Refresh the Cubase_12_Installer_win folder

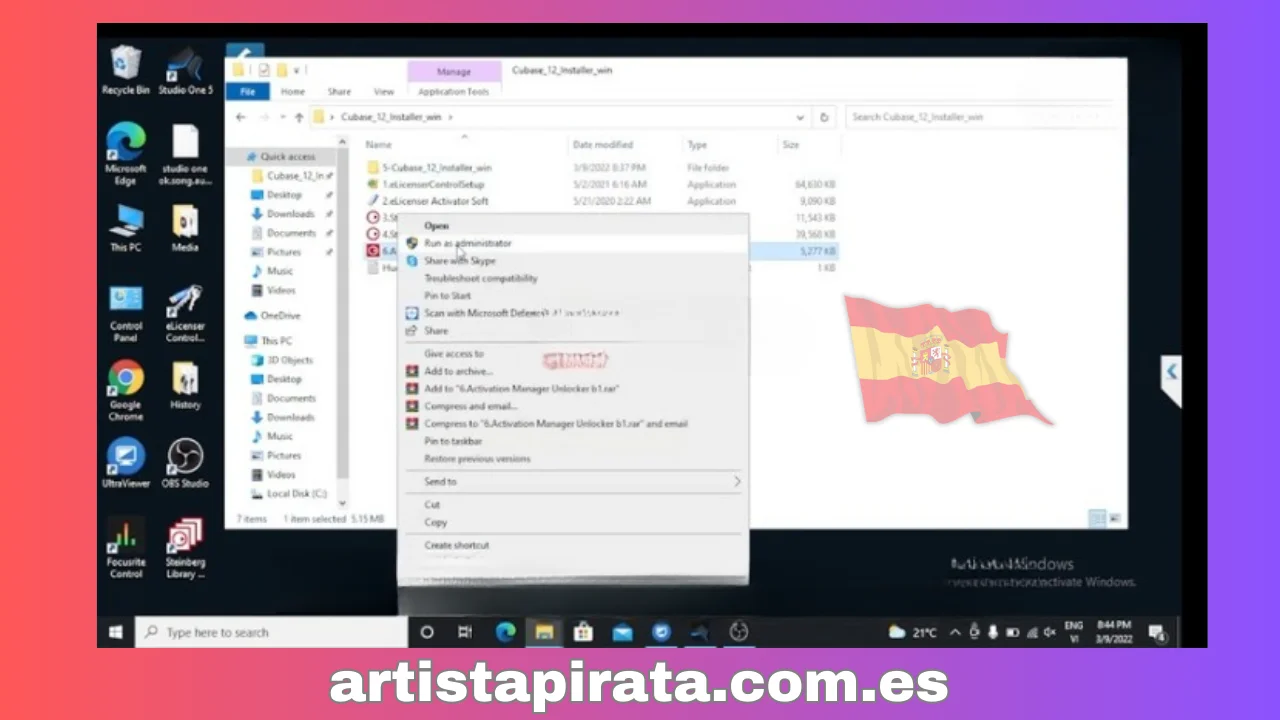pyautogui.click(x=824, y=117)
